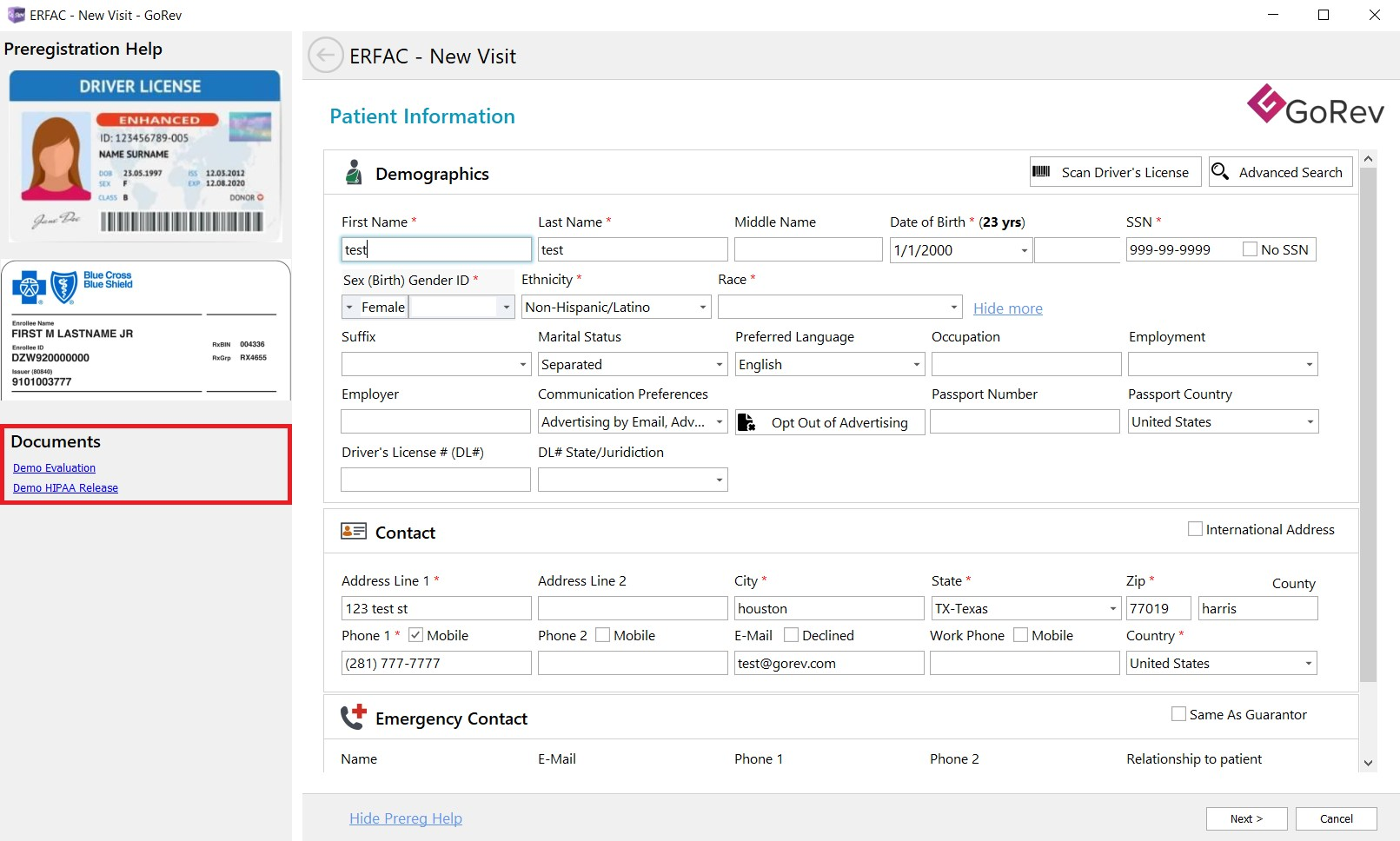Click the vertical scrollbar down arrow
The width and height of the screenshot is (1400, 841).
click(x=1368, y=763)
